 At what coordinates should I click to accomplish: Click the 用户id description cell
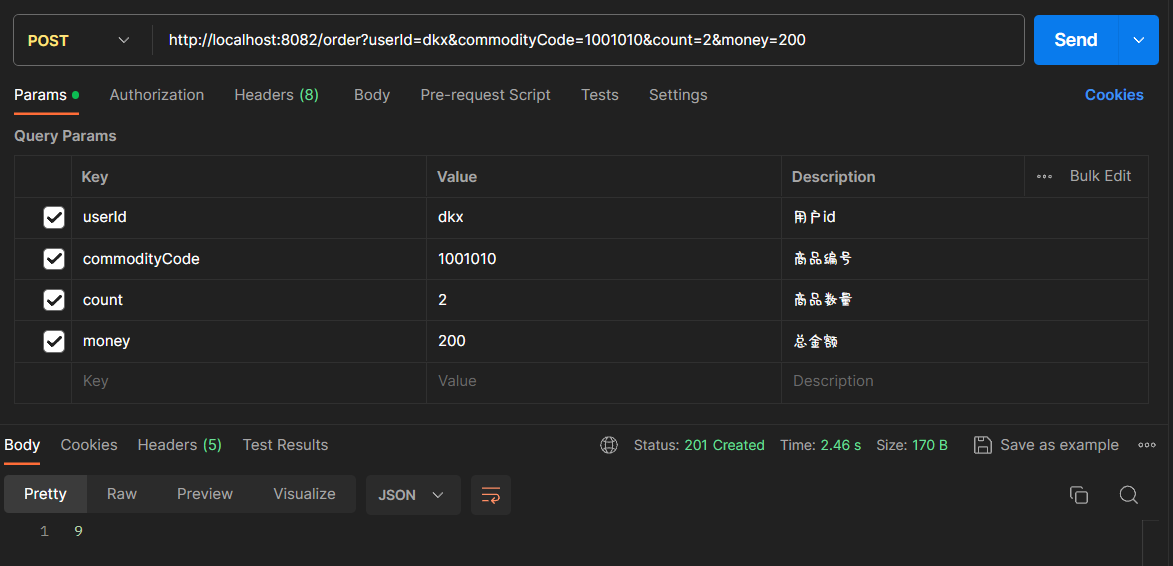tap(965, 218)
